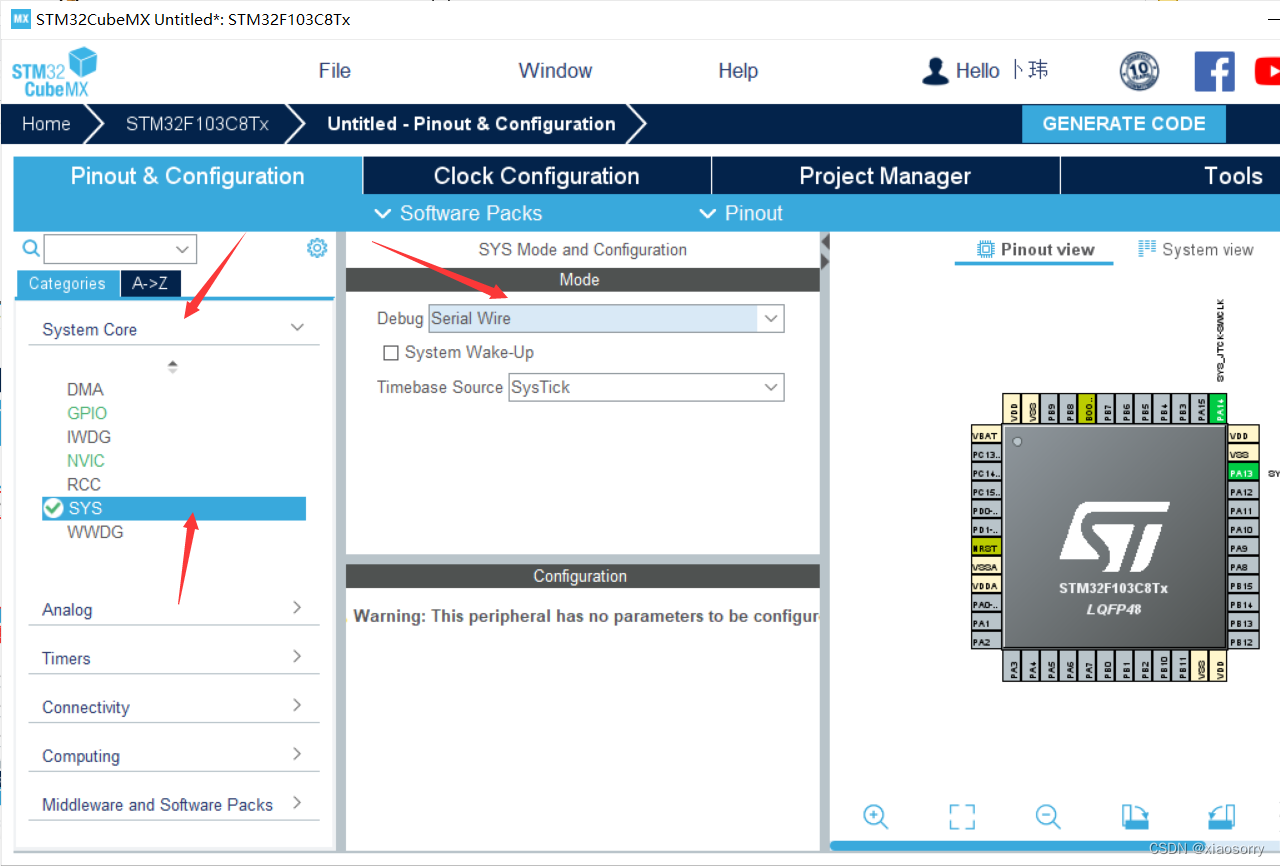The height and width of the screenshot is (866, 1280).
Task: Enable the System Wake-Up checkbox
Action: pyautogui.click(x=391, y=353)
